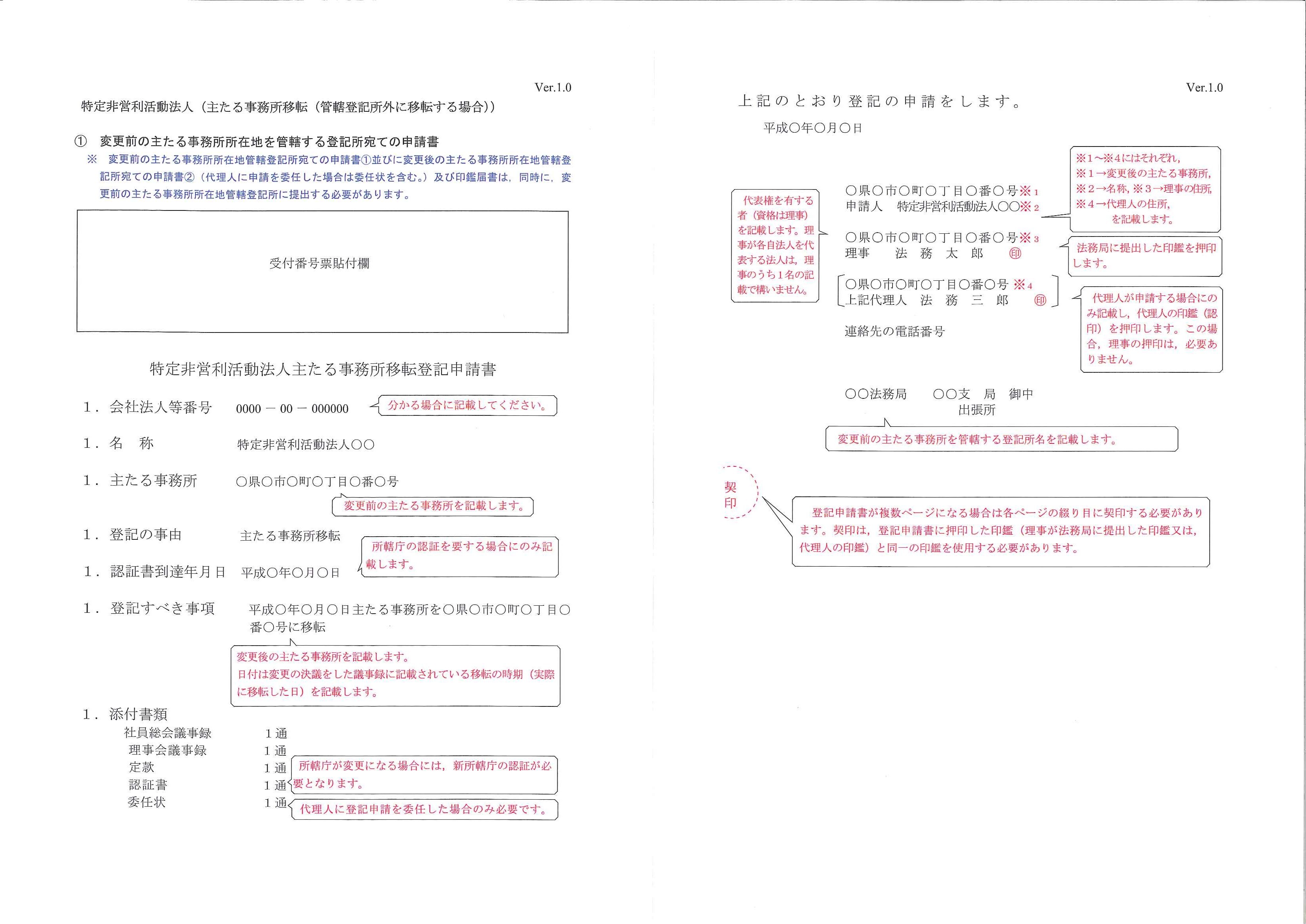The image size is (1306, 924).
Task: Click the note "法務局に提出した印鑑を押印します。"
Action: click(1145, 256)
